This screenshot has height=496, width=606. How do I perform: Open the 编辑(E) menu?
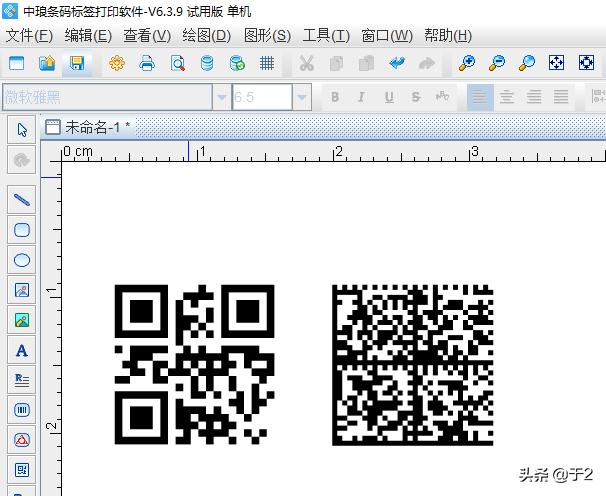(x=88, y=36)
